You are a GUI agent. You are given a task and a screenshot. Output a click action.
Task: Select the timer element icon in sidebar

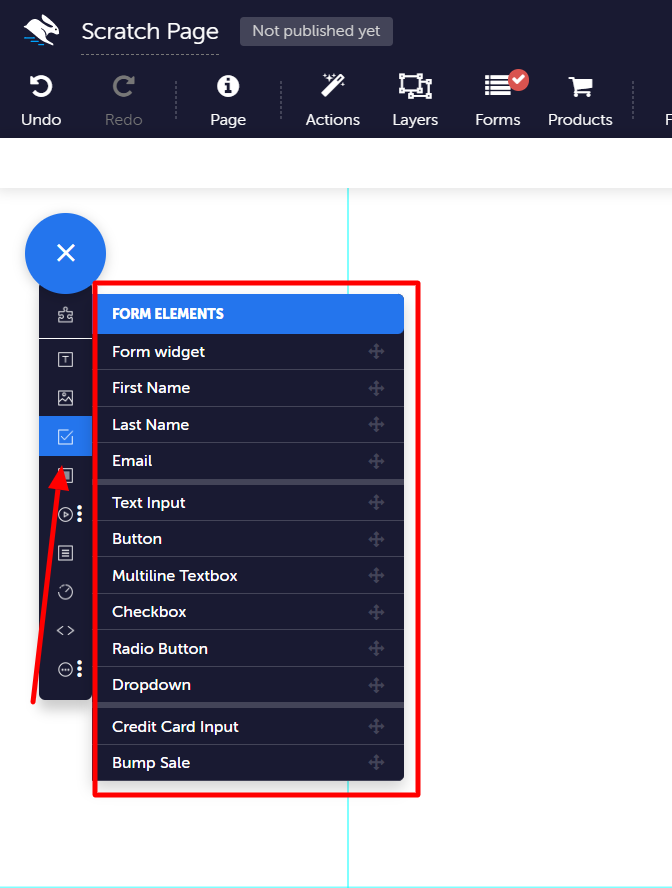coord(66,592)
